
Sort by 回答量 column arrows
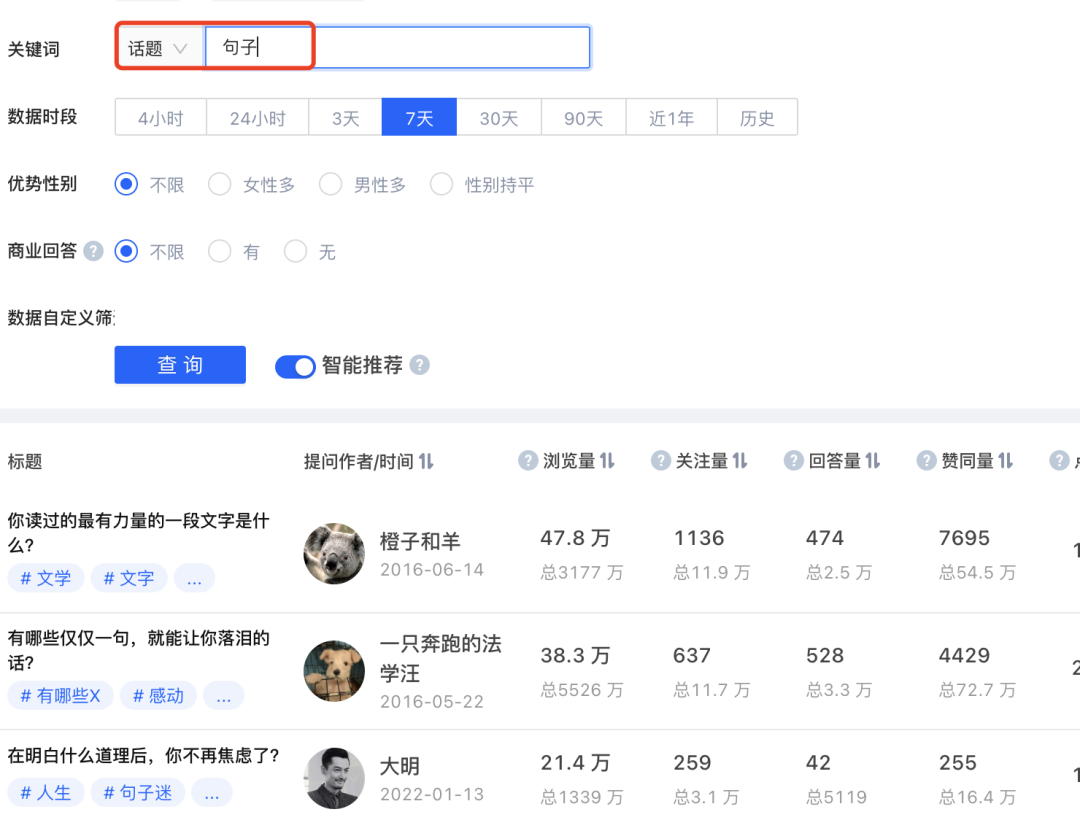(x=873, y=461)
